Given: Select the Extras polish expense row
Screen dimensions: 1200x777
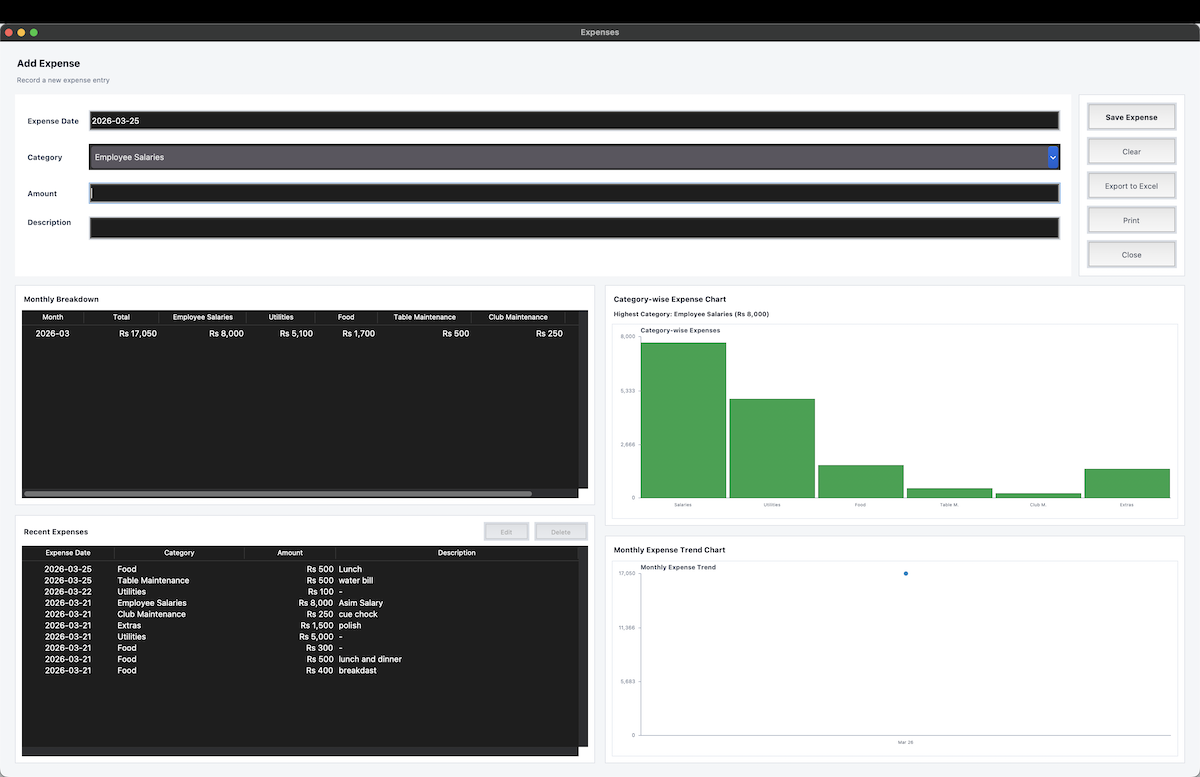Looking at the screenshot, I should [x=300, y=625].
